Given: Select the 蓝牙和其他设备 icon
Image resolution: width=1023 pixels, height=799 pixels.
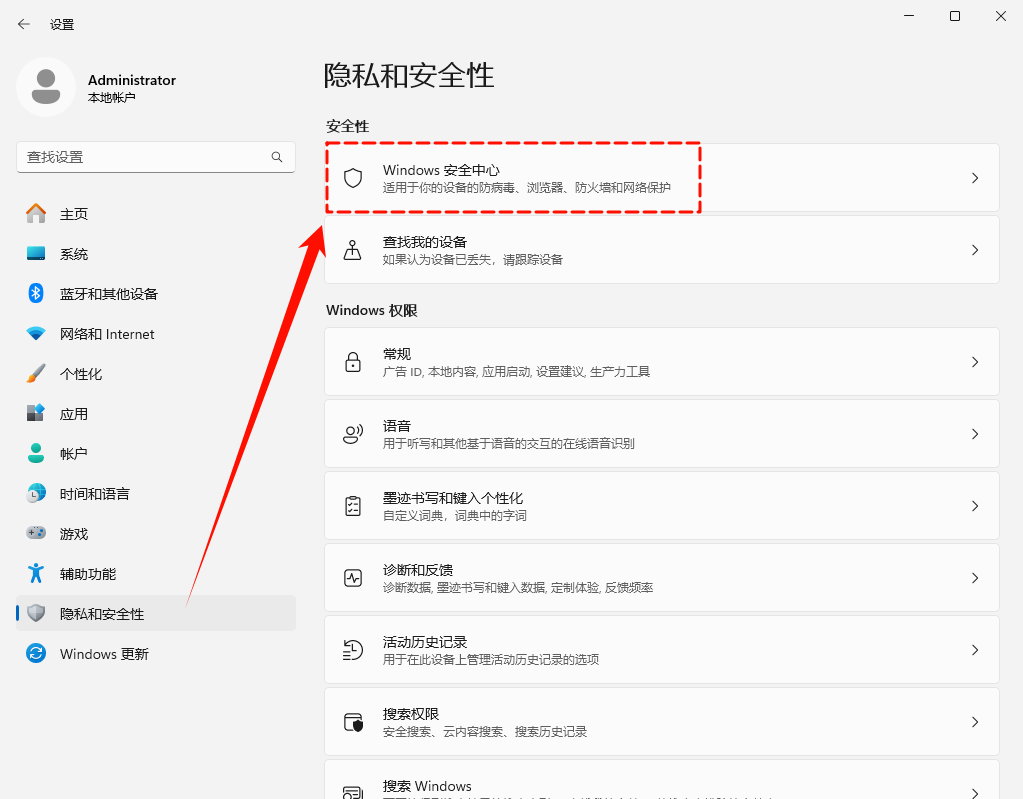Looking at the screenshot, I should pyautogui.click(x=34, y=293).
